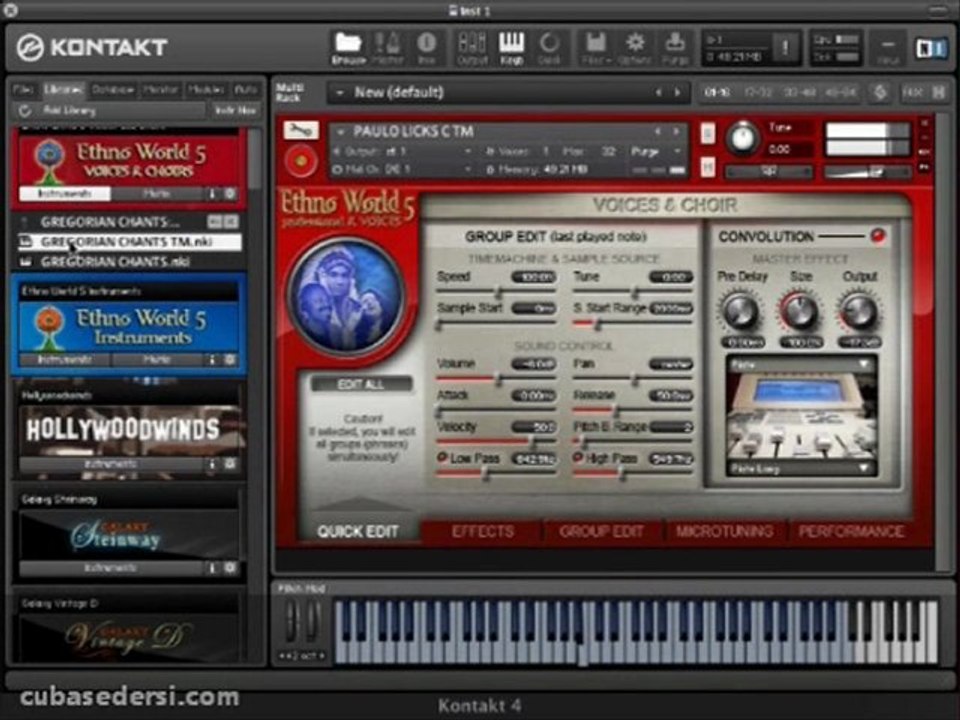Screen dimensions: 960x720
Task: Enable the High Pass filter LED
Action: (x=577, y=457)
